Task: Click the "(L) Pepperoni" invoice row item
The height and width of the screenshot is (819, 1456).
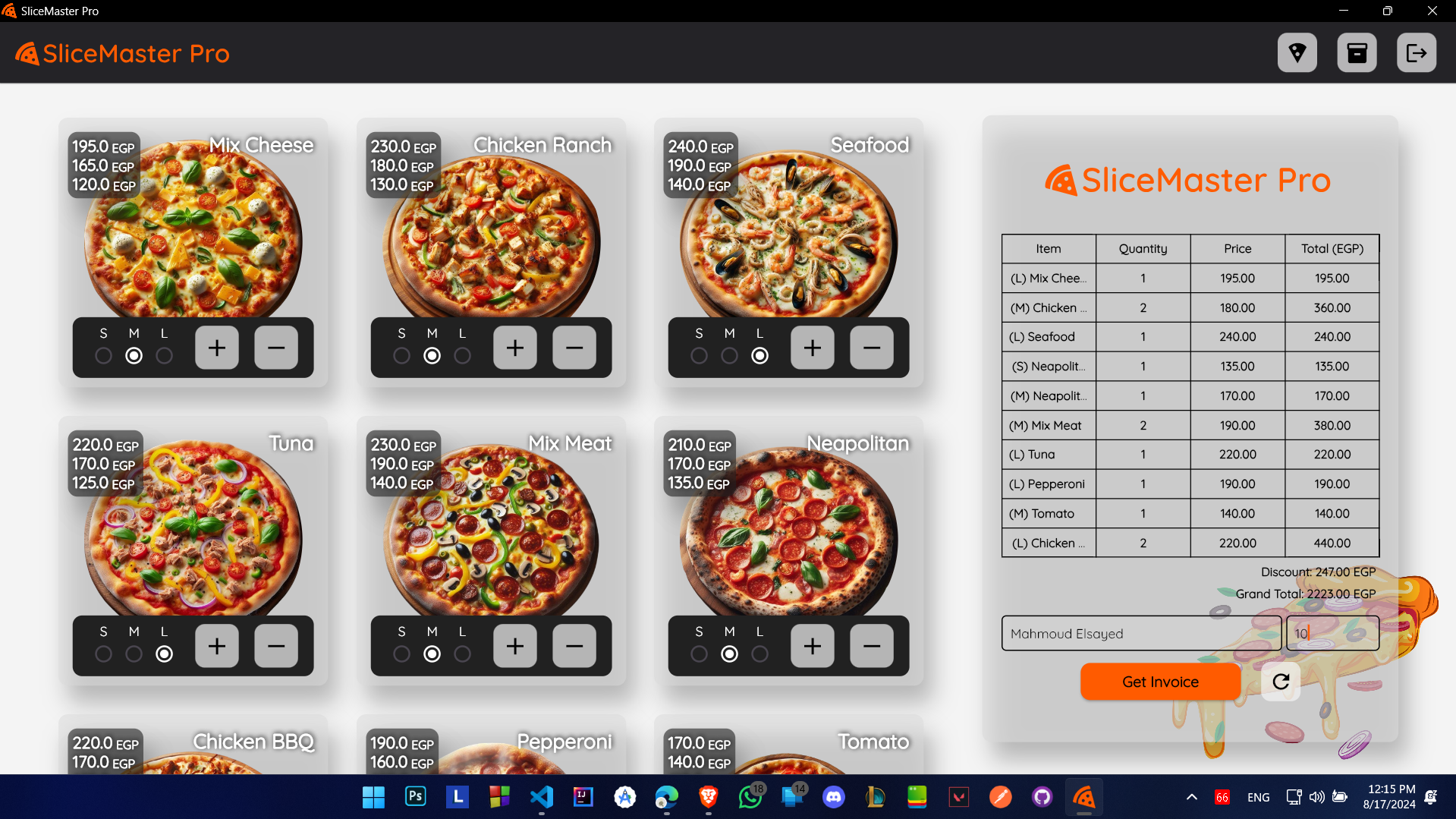Action: 1047,484
